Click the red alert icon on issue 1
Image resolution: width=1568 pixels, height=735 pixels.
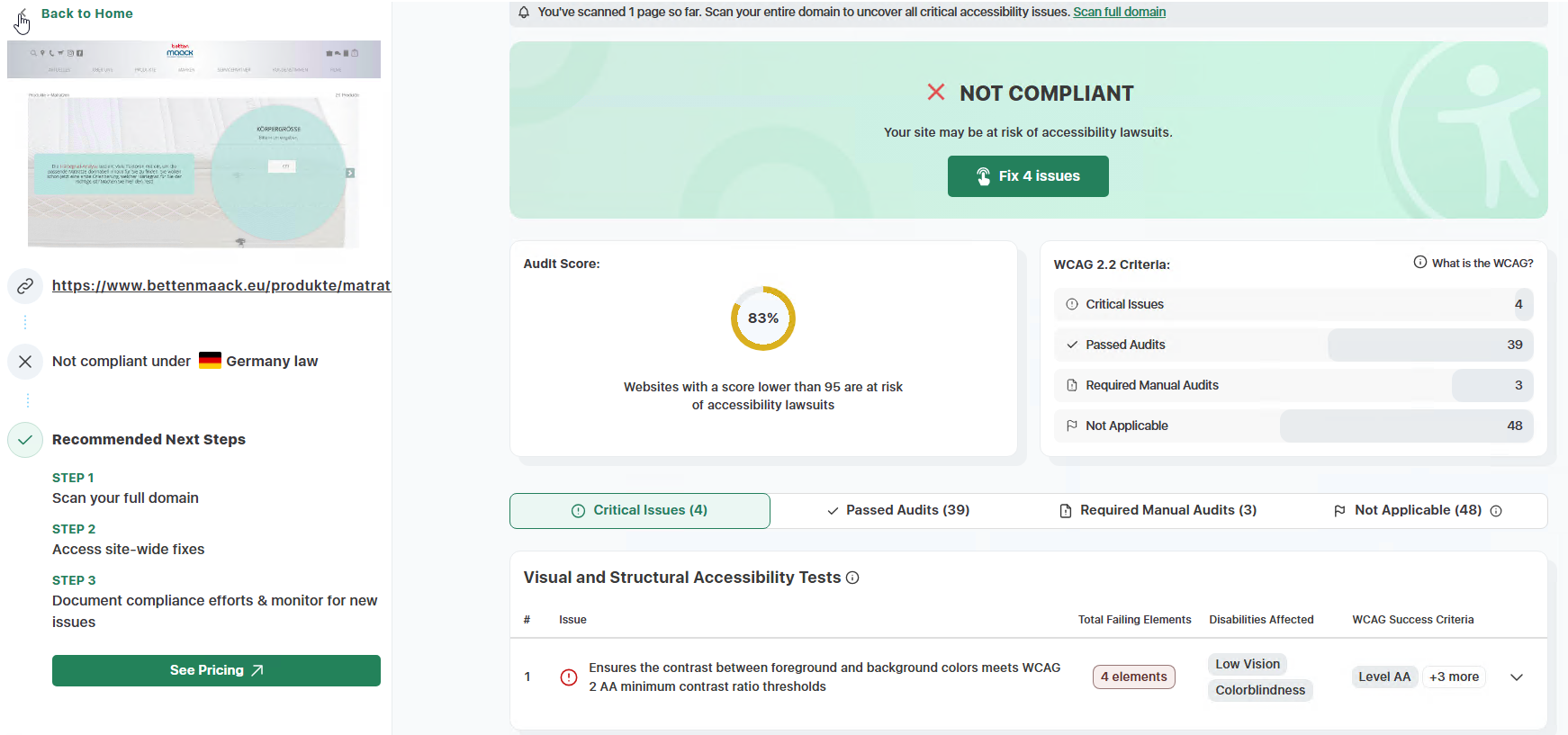tap(569, 677)
